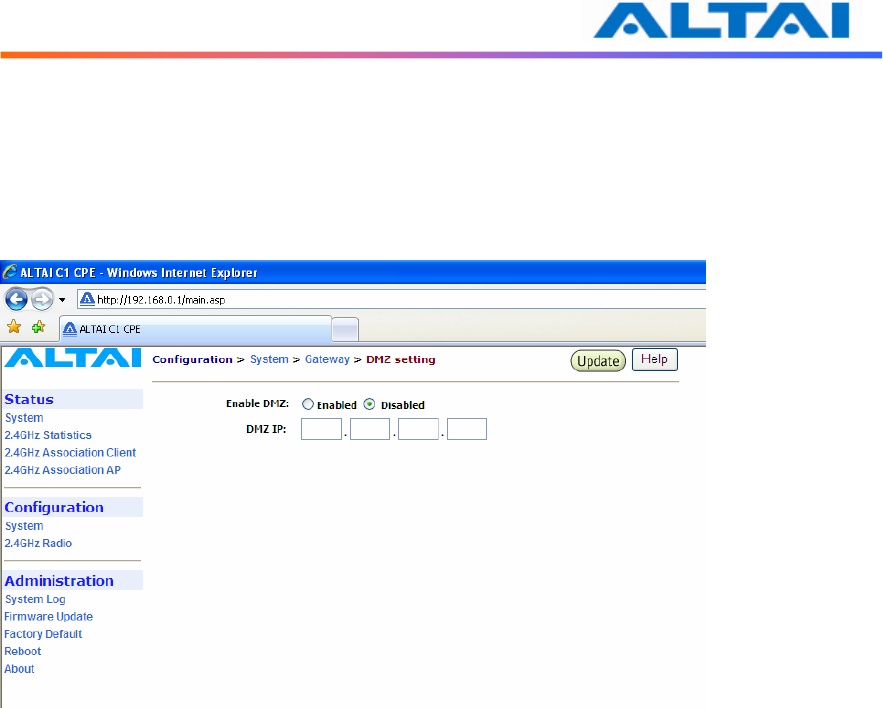Click the Gateway breadcrumb link
The image size is (883, 708).
tap(327, 359)
